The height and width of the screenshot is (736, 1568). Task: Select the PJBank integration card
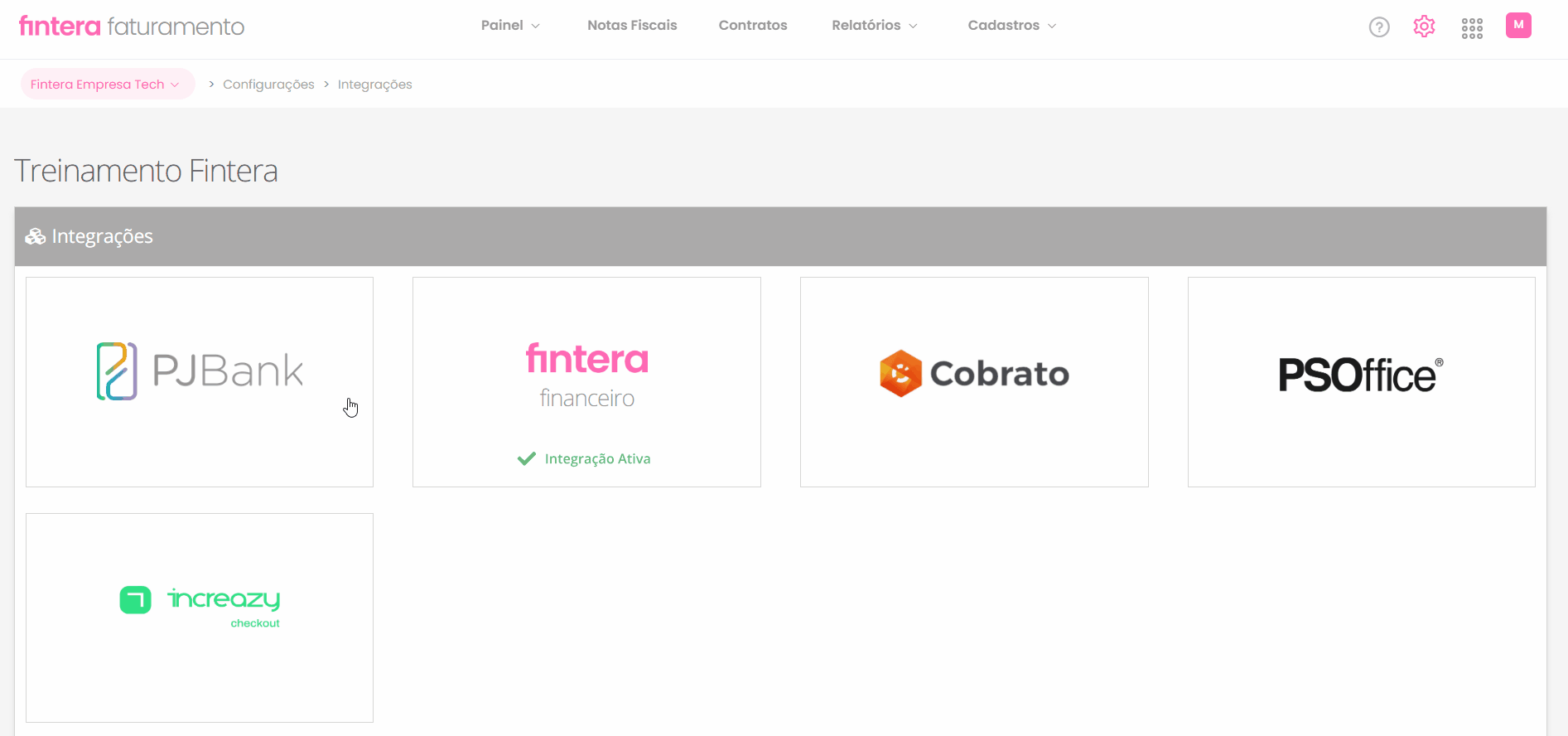tap(200, 382)
